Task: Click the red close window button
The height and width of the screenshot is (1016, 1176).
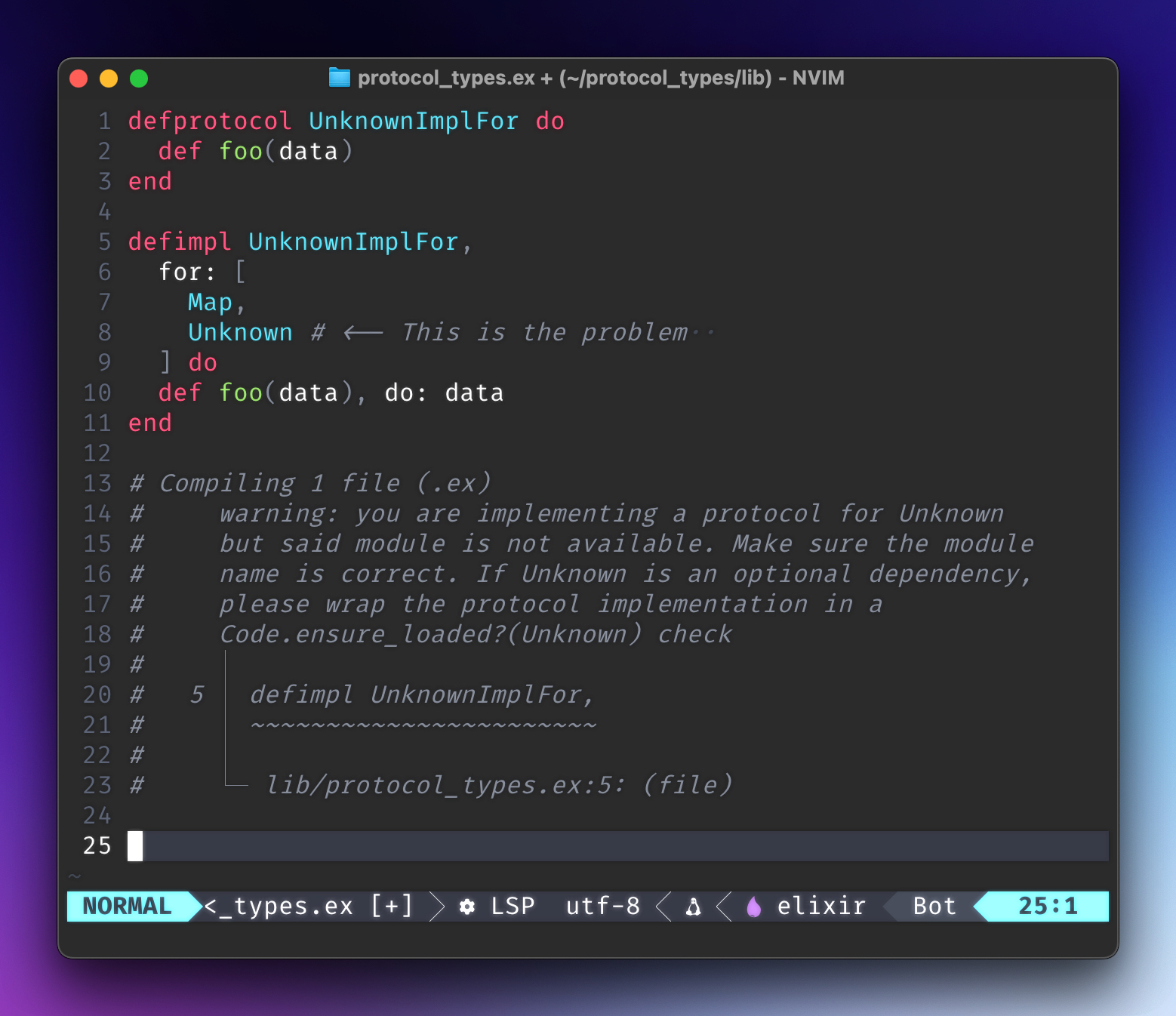Action: click(79, 79)
